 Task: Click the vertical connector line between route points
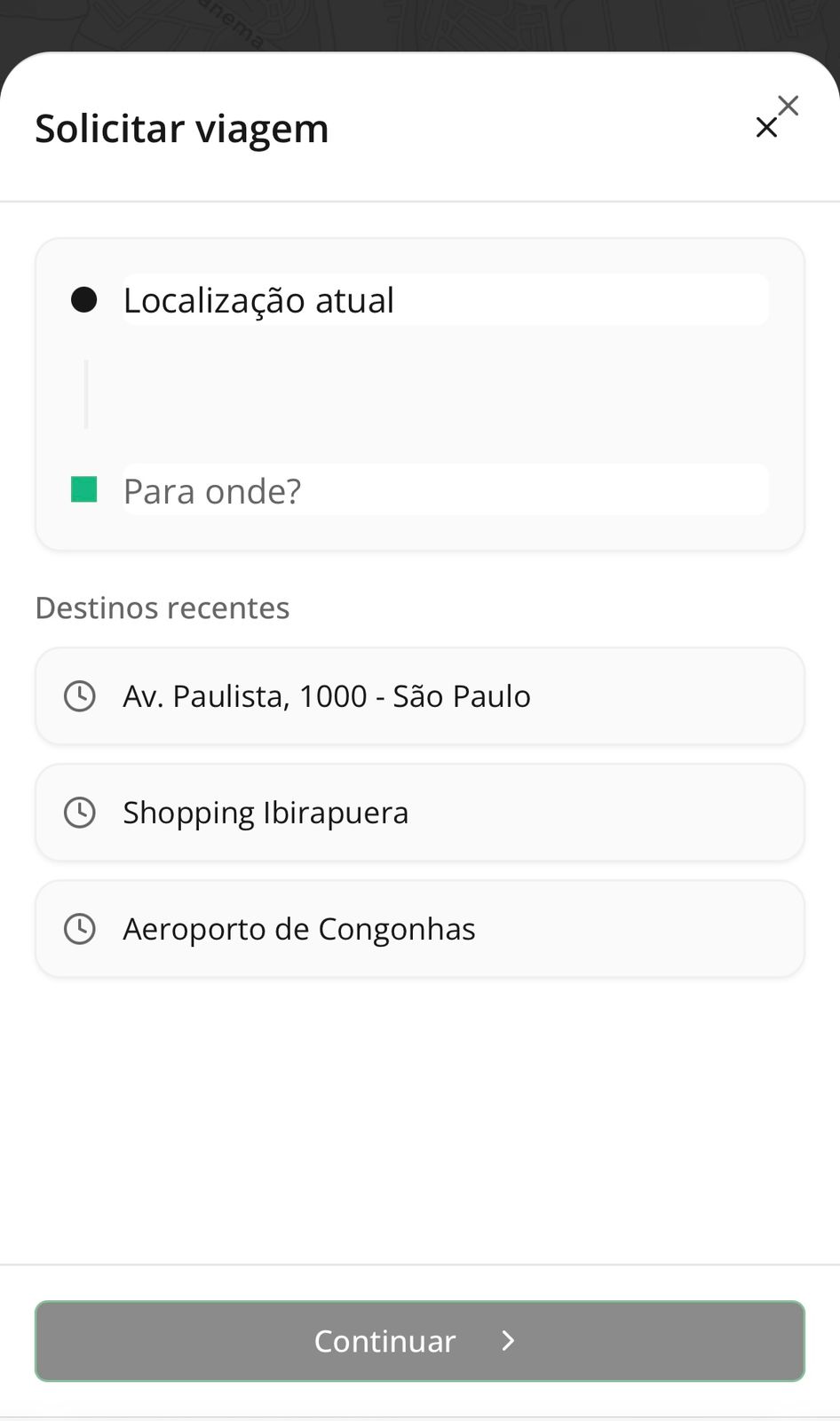tap(86, 394)
